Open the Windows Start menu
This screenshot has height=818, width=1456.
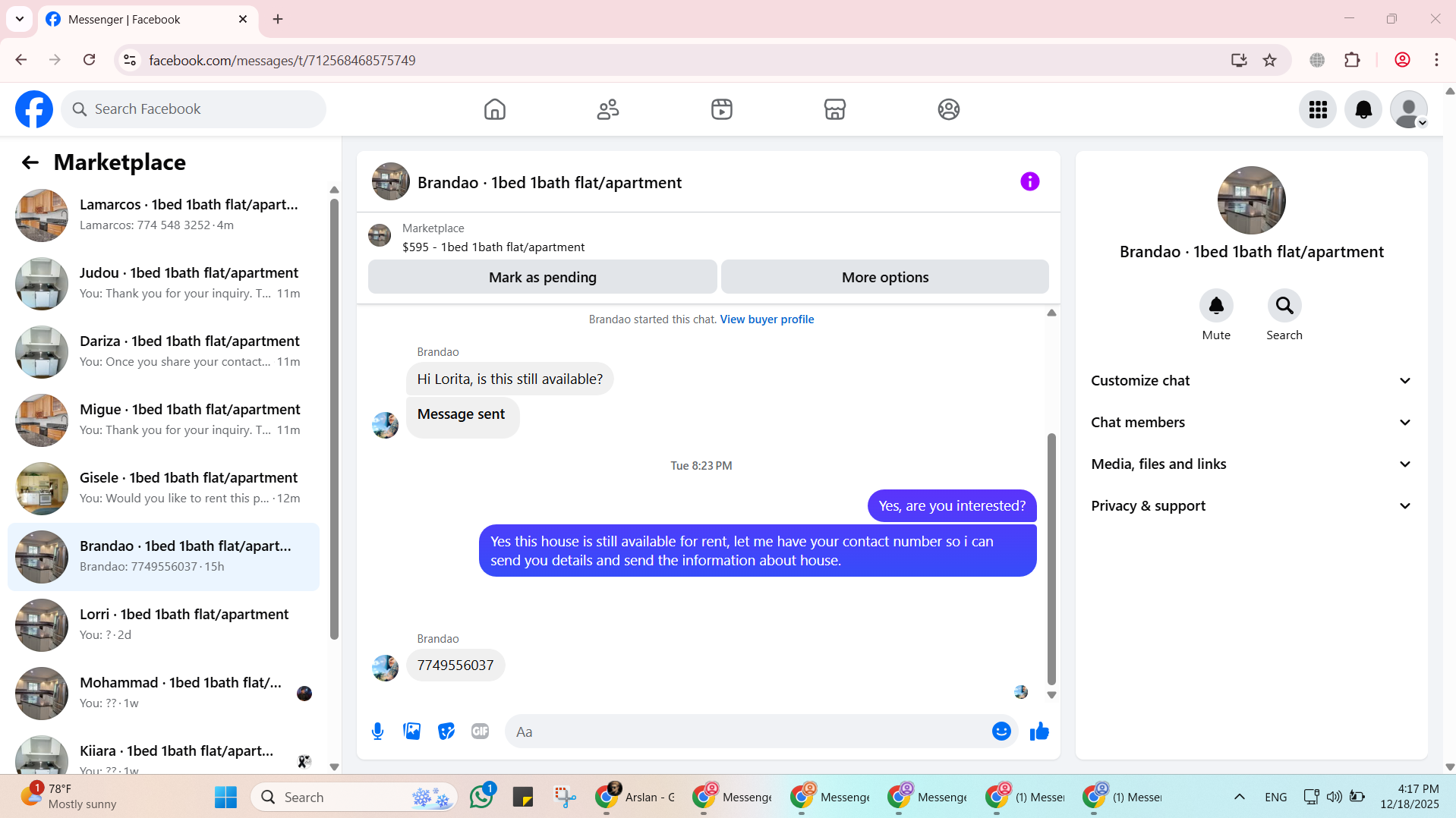225,798
